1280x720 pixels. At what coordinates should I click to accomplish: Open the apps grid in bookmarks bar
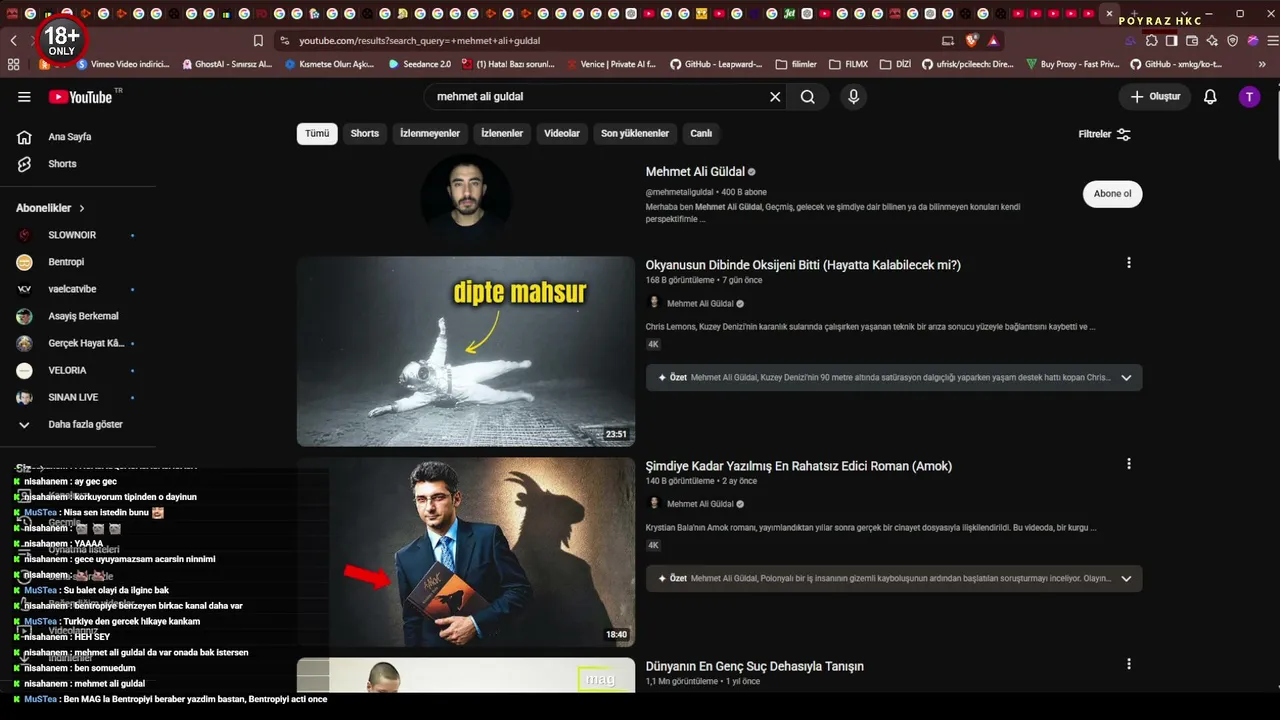point(13,64)
